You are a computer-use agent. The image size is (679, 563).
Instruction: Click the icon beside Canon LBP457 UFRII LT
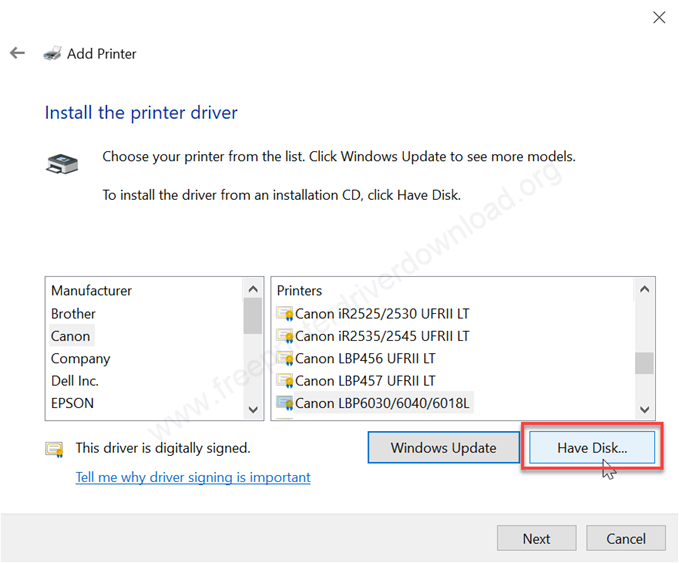[285, 381]
